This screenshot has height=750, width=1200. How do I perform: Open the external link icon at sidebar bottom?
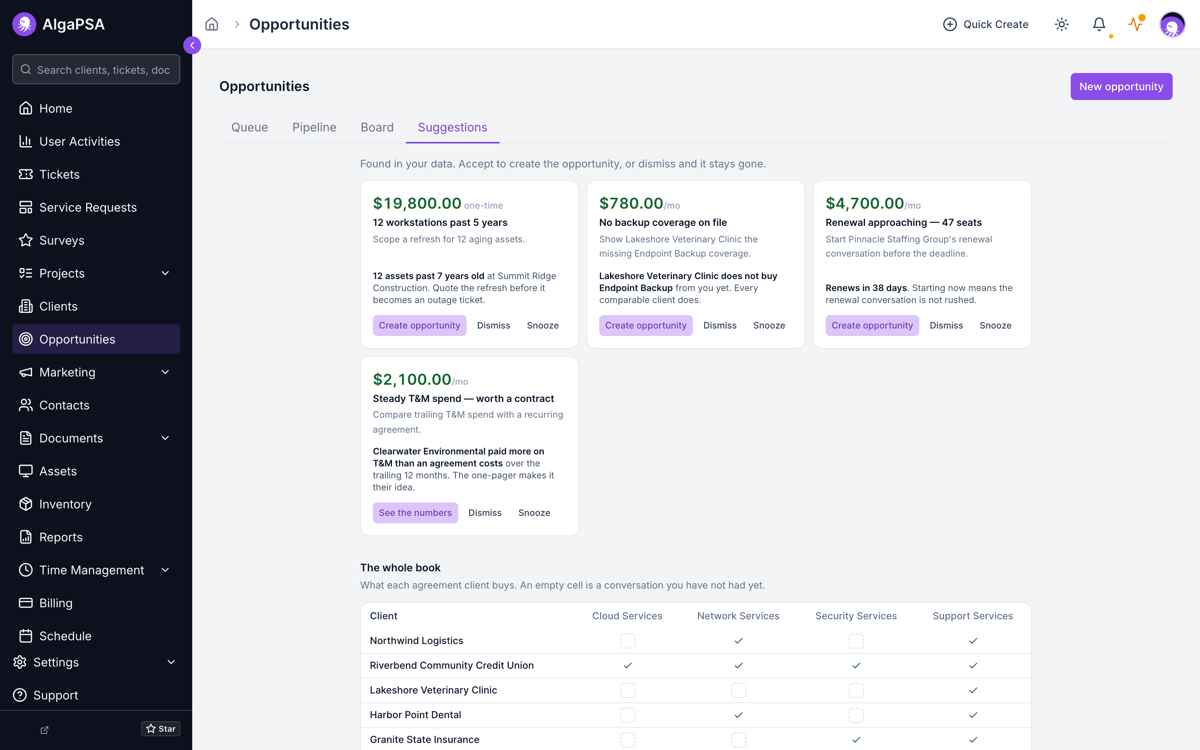click(44, 730)
